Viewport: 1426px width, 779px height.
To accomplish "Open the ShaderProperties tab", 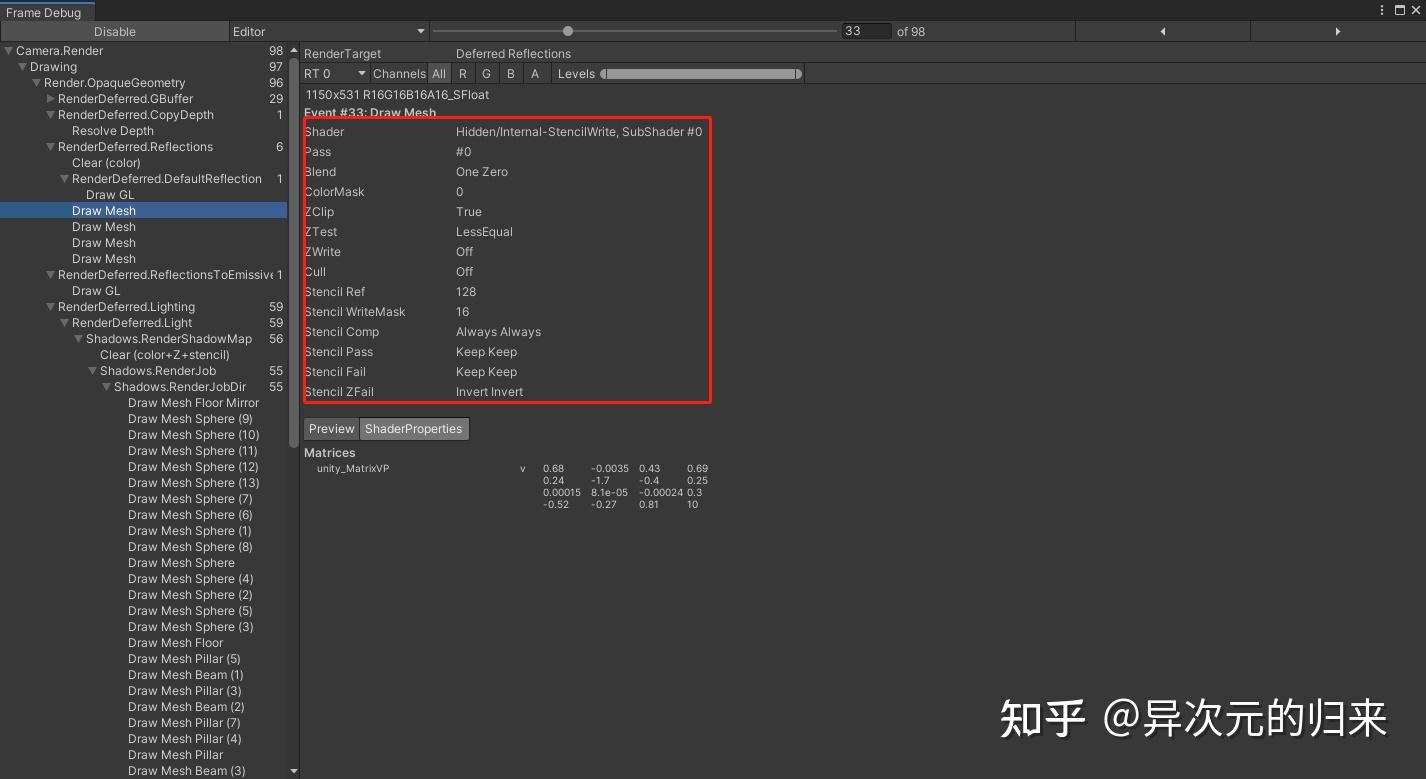I will 414,428.
